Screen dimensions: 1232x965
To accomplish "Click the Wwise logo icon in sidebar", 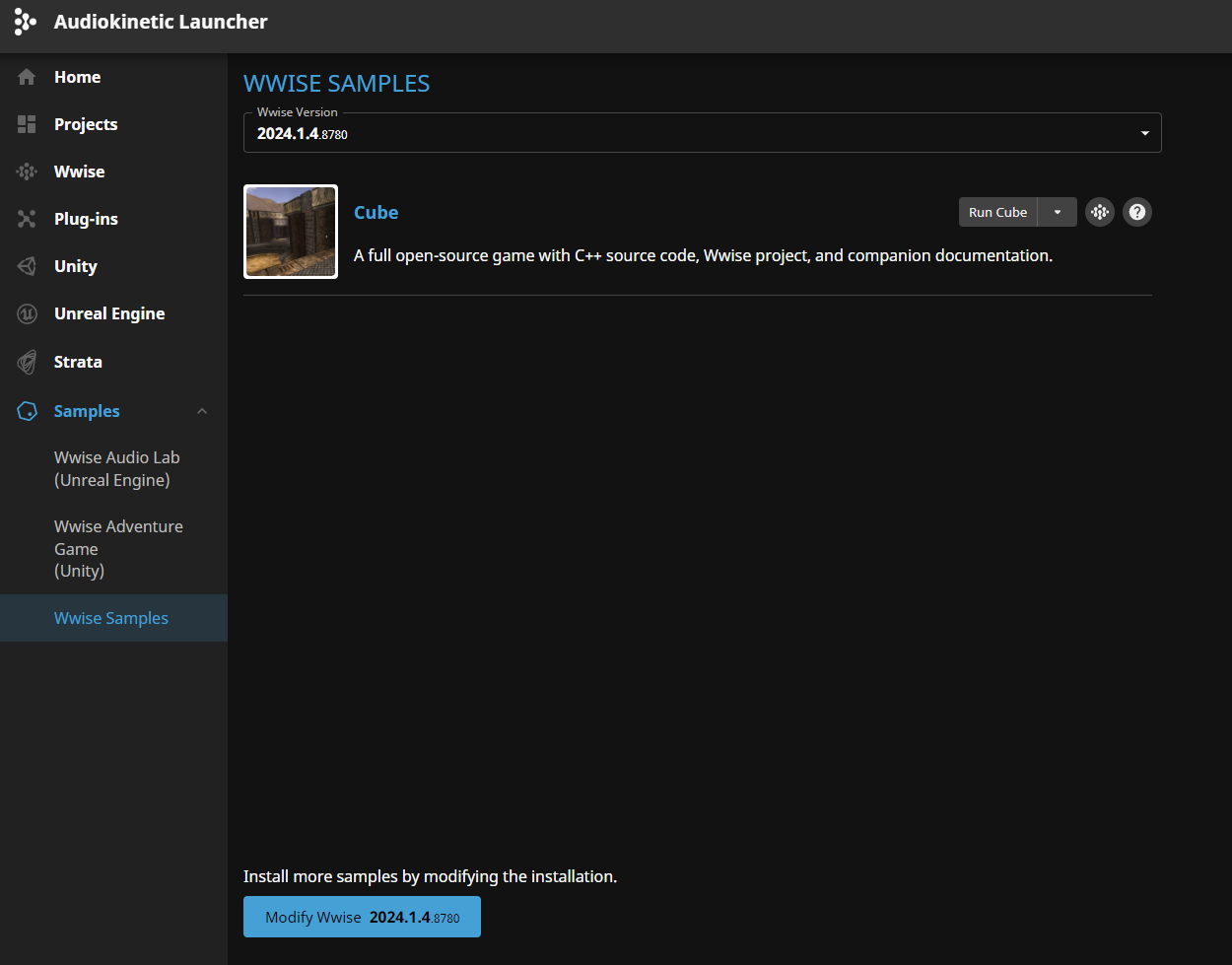I will (27, 172).
